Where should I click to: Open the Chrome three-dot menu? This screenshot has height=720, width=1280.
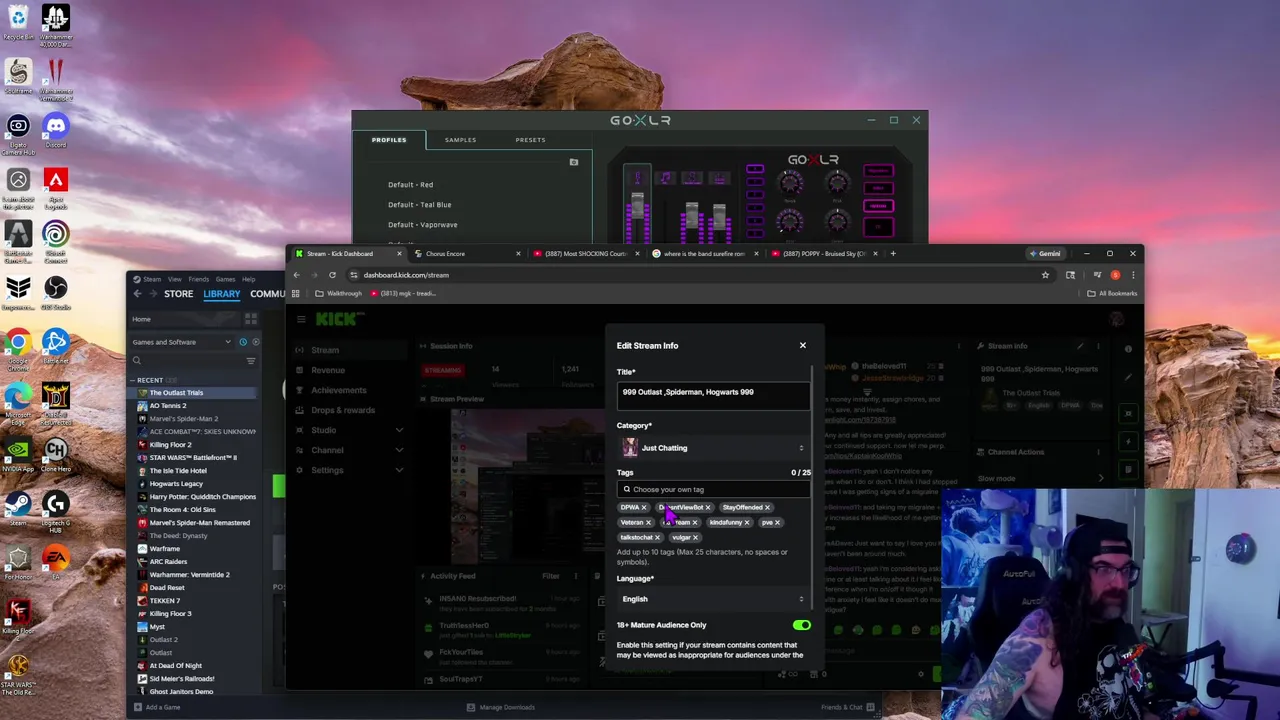click(x=1133, y=275)
